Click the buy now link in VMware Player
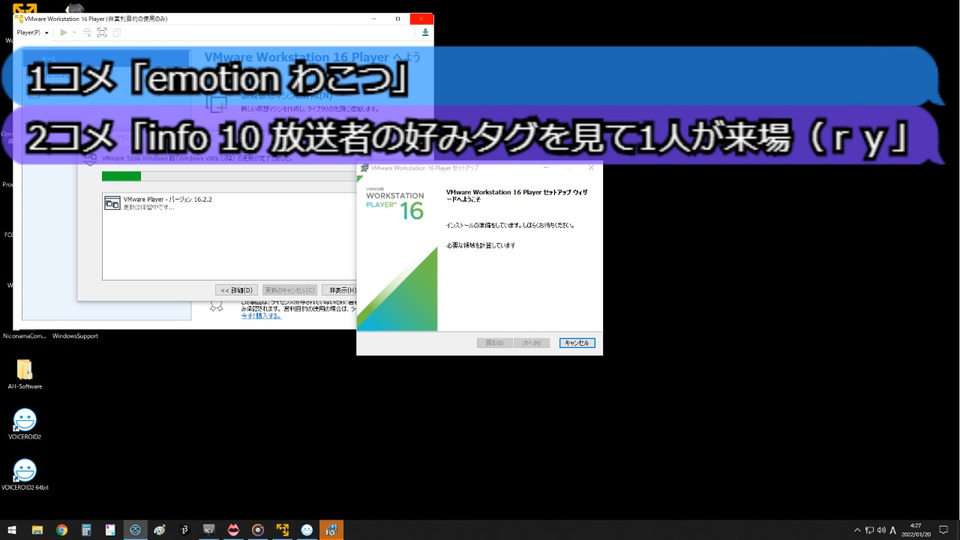The width and height of the screenshot is (960, 540). 261,316
